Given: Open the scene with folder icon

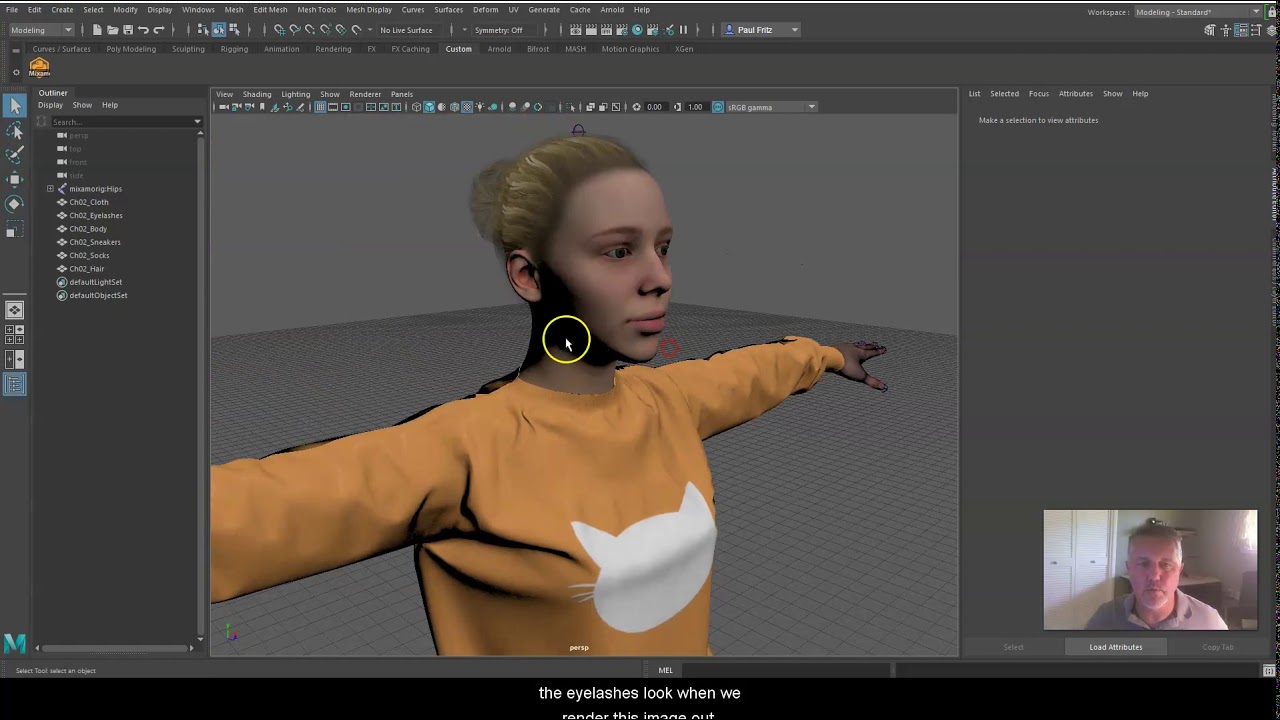Looking at the screenshot, I should (x=112, y=30).
